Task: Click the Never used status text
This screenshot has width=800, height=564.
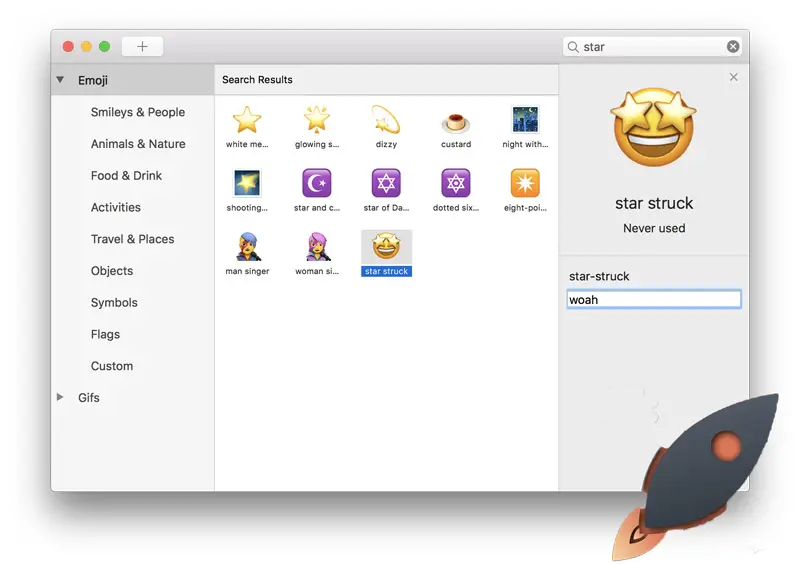Action: click(x=654, y=228)
